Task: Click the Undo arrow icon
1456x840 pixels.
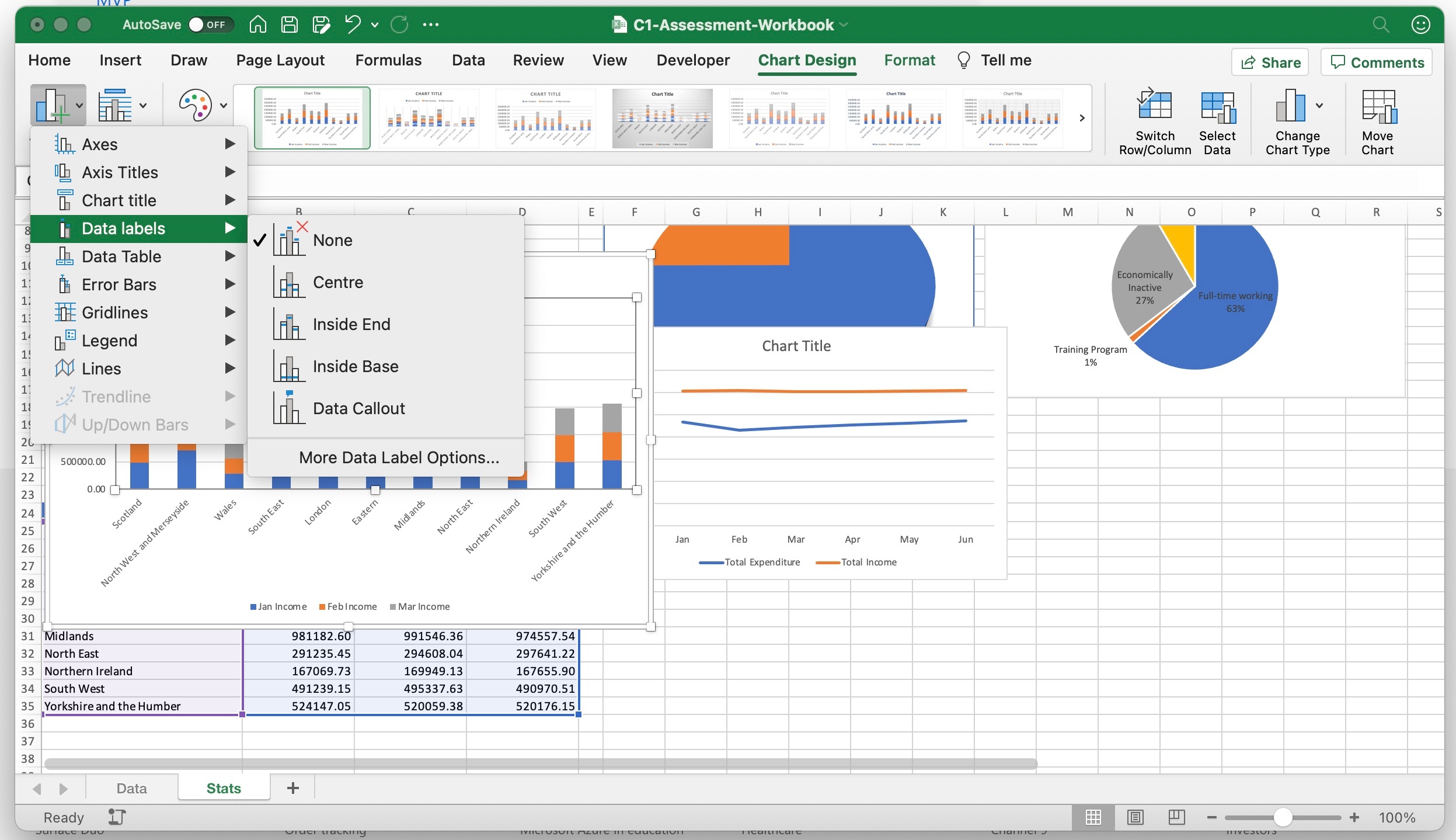Action: pos(352,25)
